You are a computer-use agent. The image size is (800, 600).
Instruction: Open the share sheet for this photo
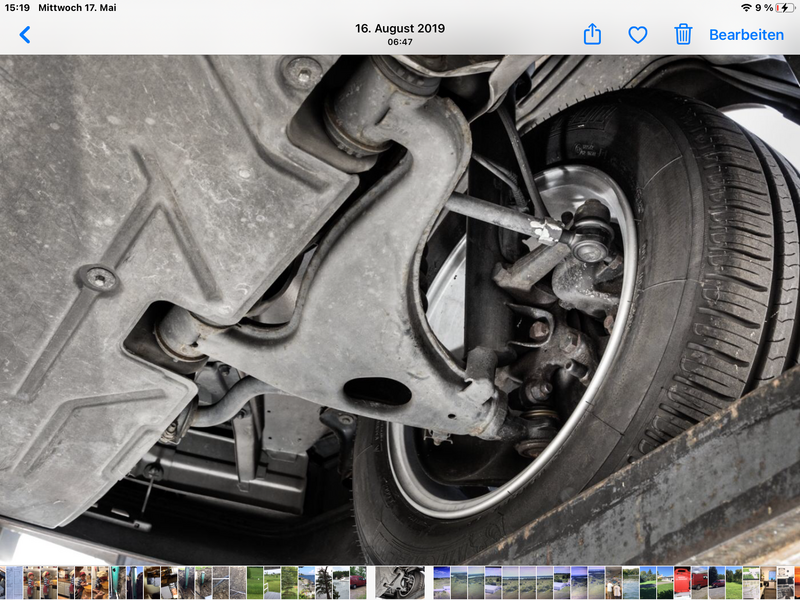tap(592, 35)
